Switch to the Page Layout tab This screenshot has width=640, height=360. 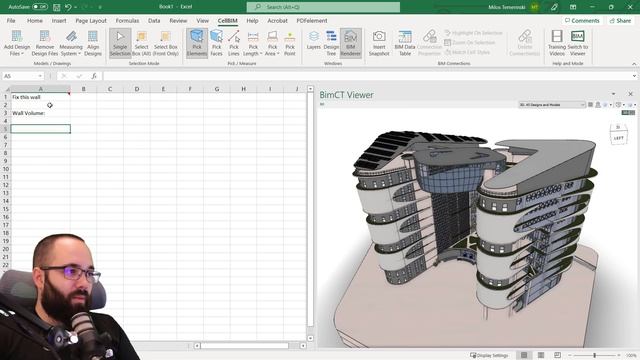coord(91,20)
